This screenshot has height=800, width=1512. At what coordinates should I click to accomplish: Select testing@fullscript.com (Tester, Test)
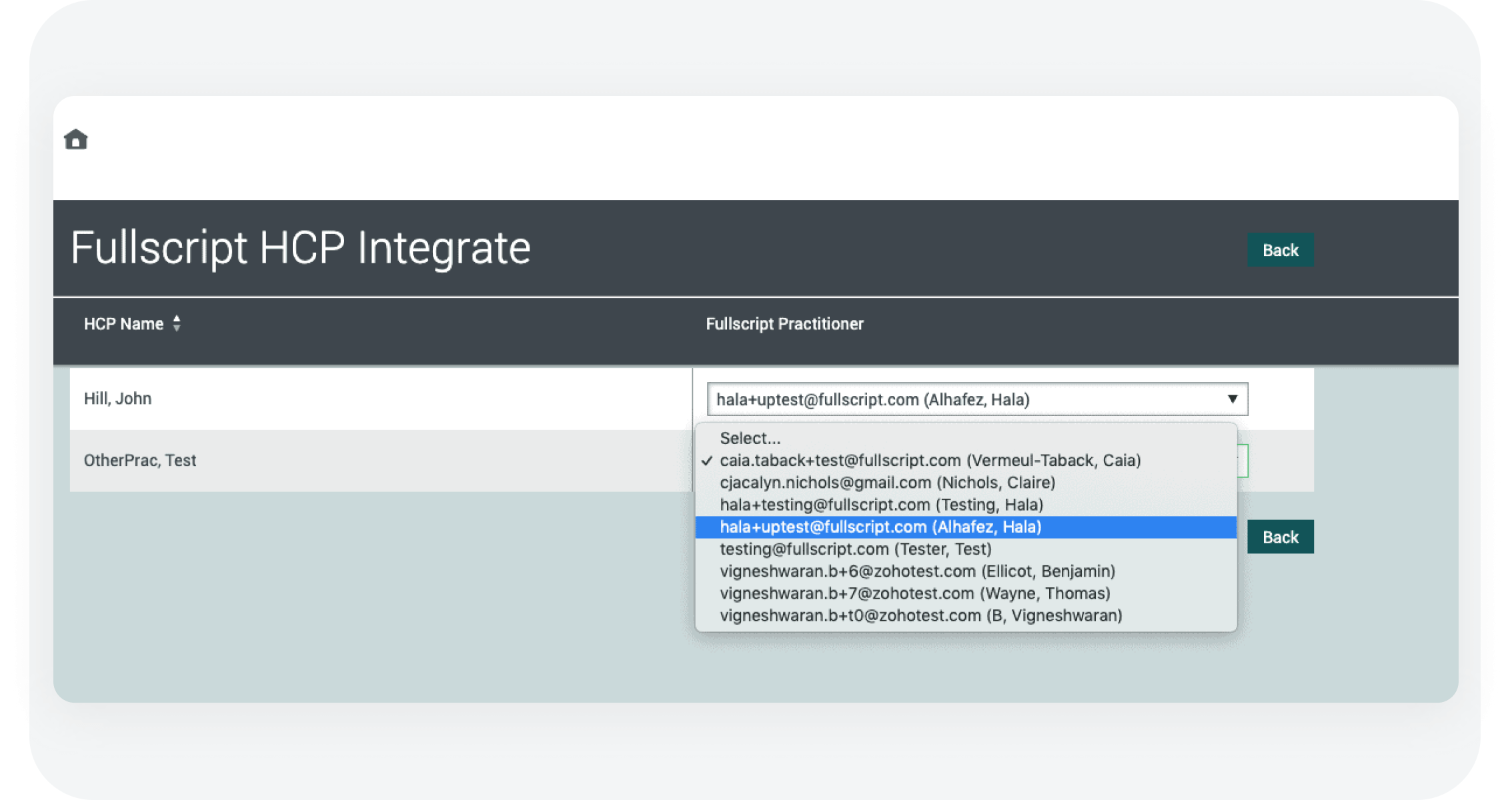[x=966, y=549]
